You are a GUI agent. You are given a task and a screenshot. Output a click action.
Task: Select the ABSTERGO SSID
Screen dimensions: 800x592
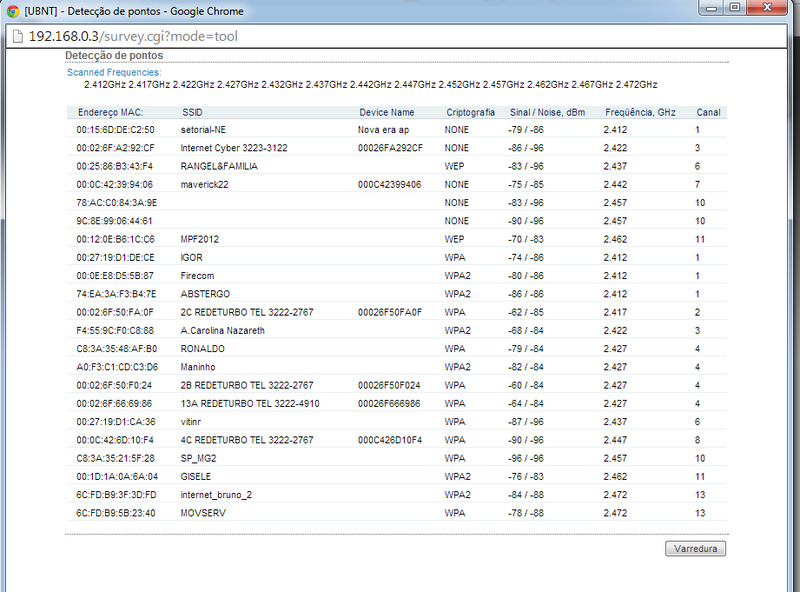(205, 294)
